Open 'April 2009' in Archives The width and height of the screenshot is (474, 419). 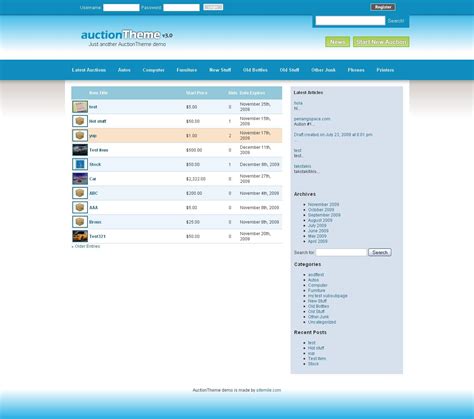pyautogui.click(x=318, y=241)
